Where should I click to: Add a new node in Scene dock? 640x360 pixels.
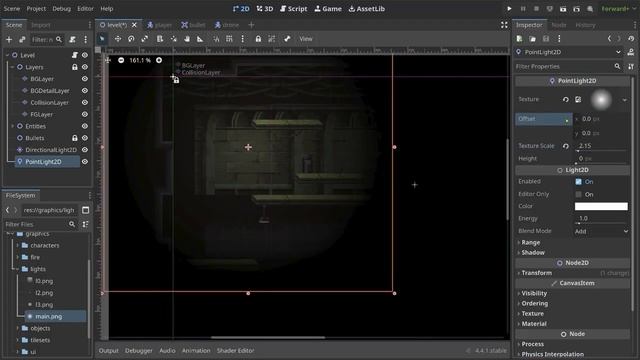(9, 40)
